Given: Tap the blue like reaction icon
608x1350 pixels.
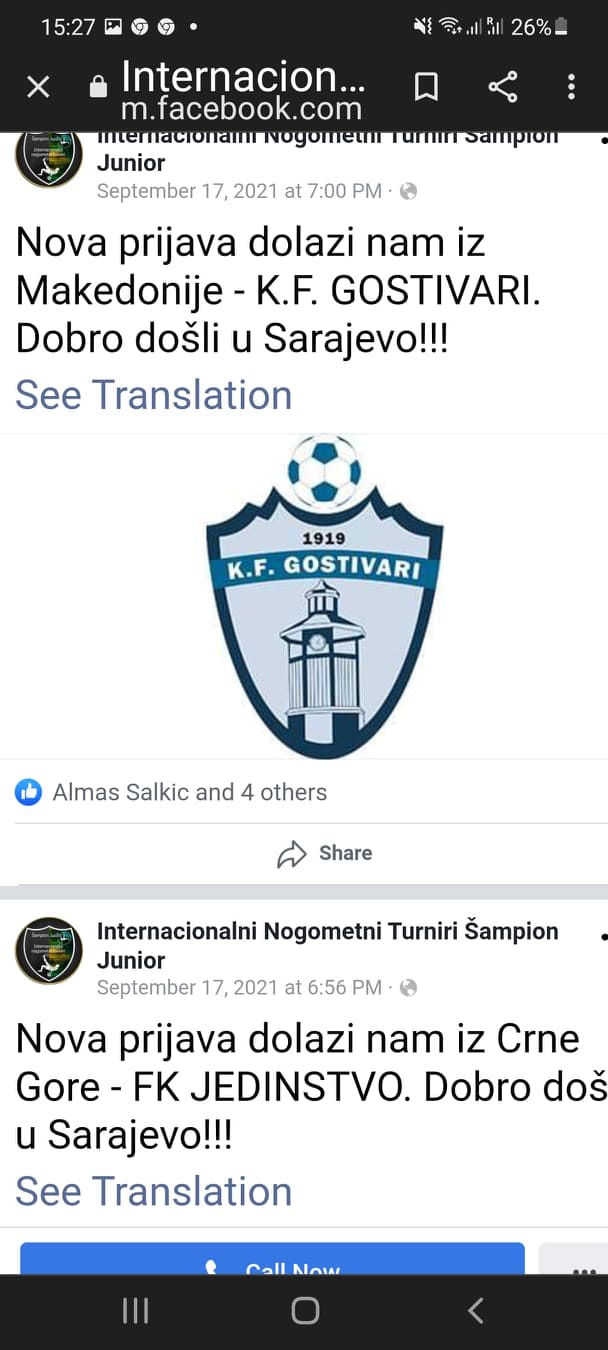Looking at the screenshot, I should 28,792.
